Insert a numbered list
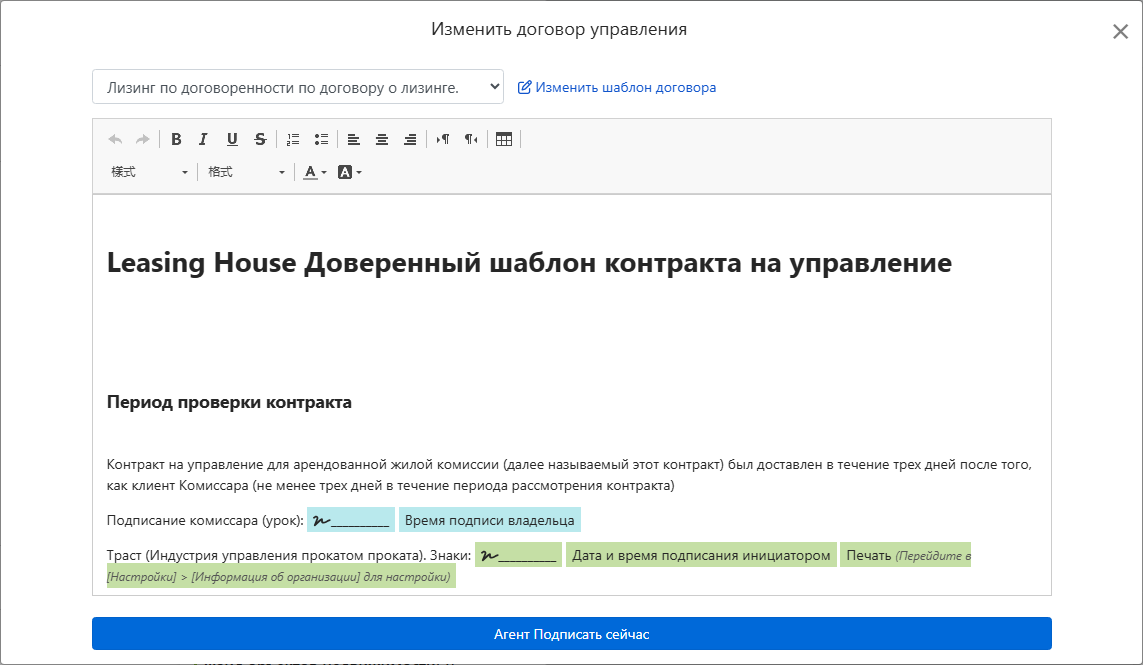 (x=293, y=139)
